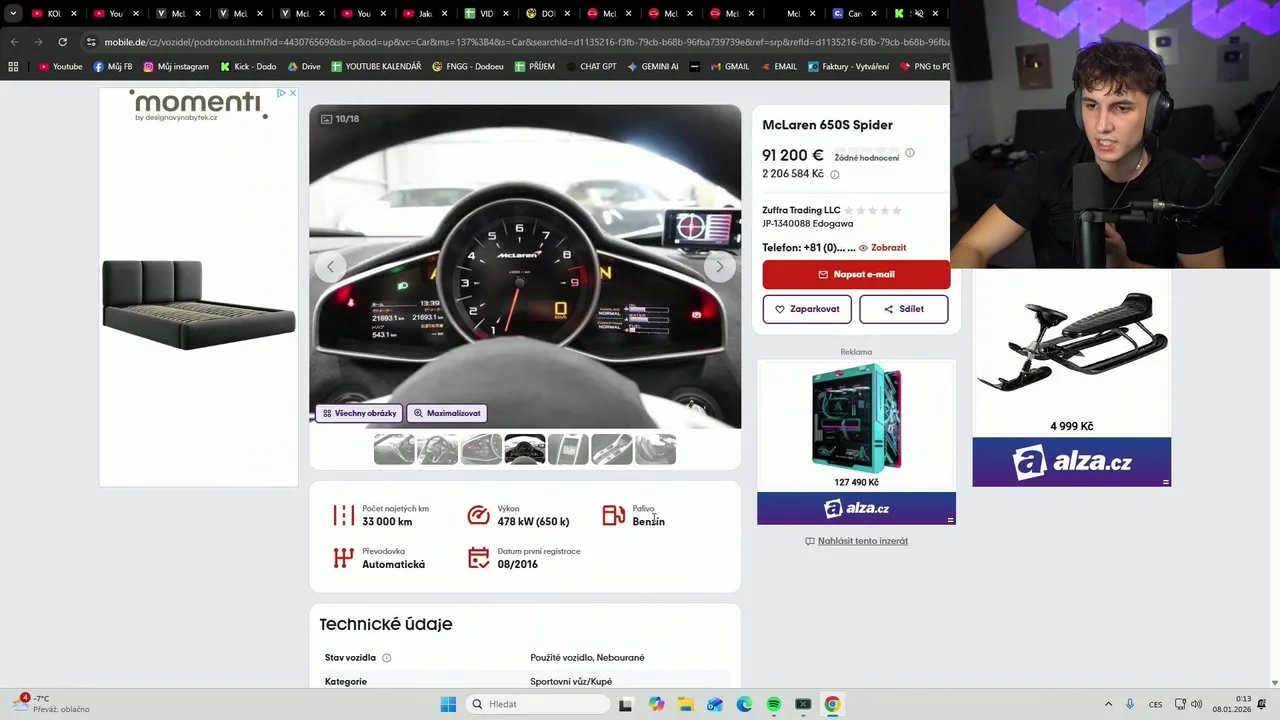Screen dimensions: 1280x720
Task: Click the Stav vozidla info icon
Action: click(387, 658)
